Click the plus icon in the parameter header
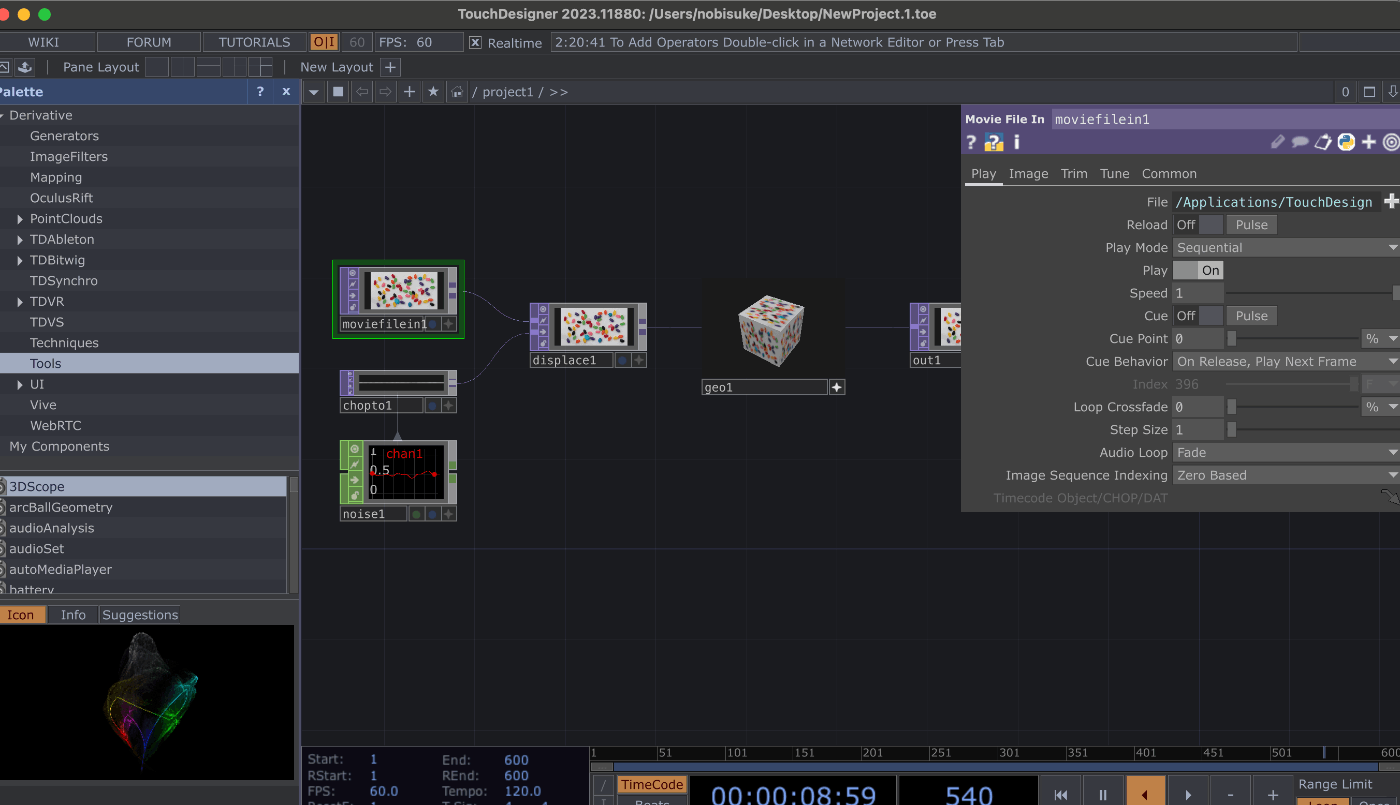 [1369, 142]
